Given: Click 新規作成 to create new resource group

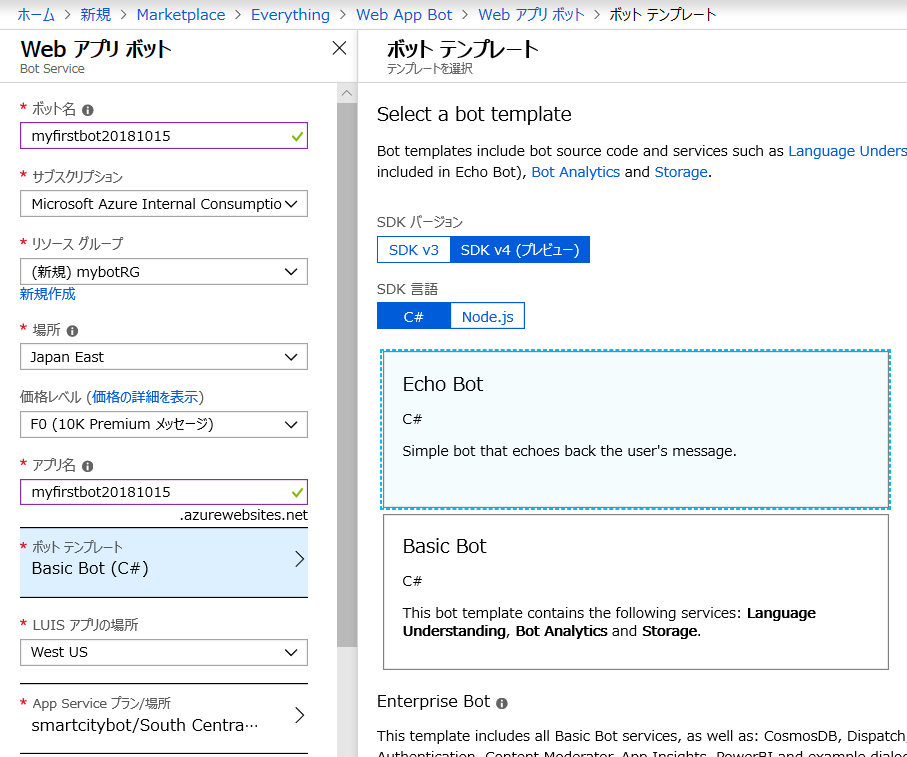Looking at the screenshot, I should click(x=47, y=294).
